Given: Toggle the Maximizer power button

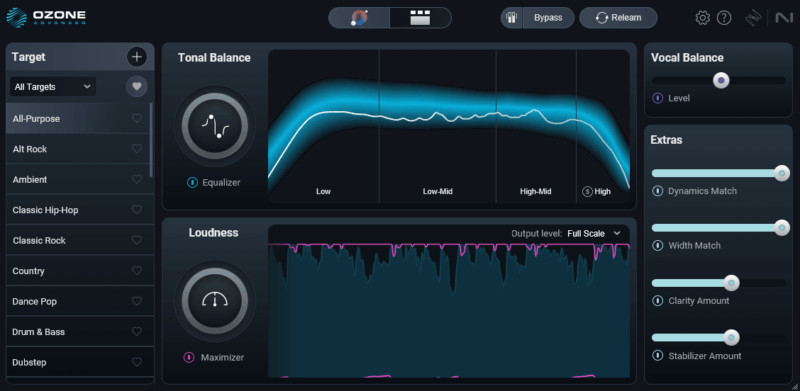Looking at the screenshot, I should [x=189, y=357].
